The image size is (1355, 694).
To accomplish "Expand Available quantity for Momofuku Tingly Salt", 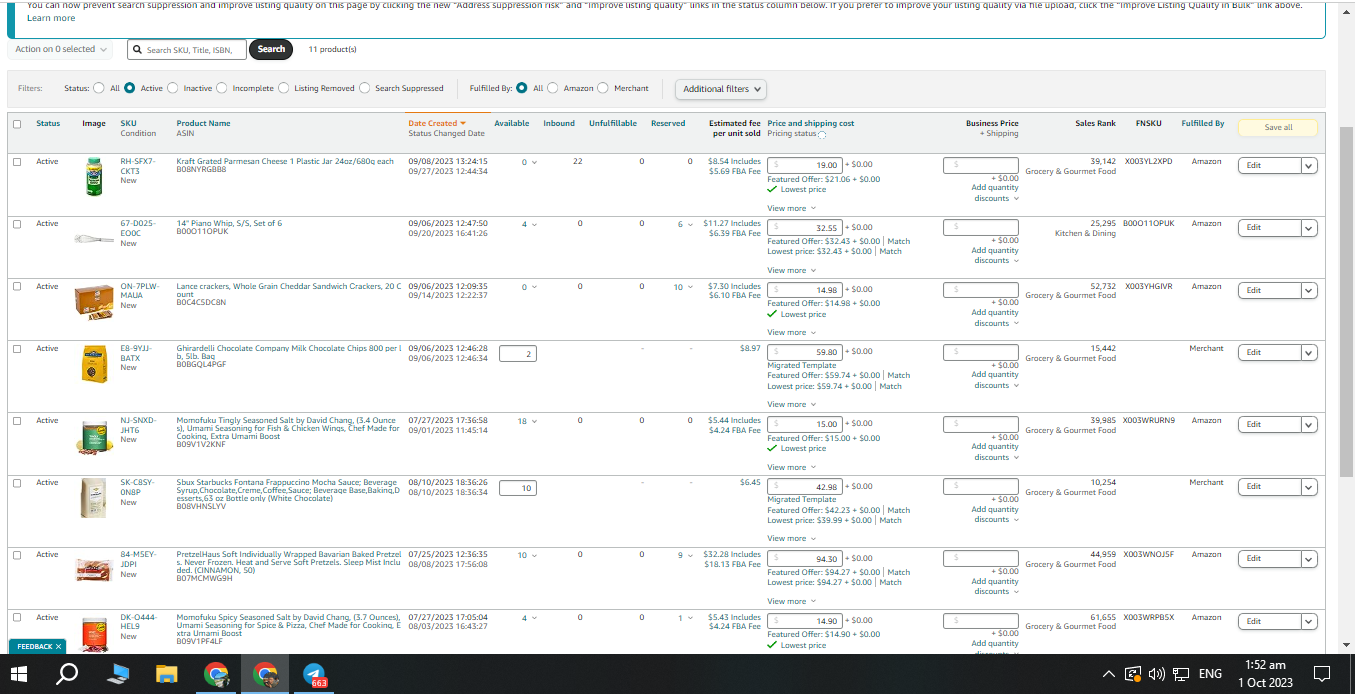I will click(x=526, y=421).
